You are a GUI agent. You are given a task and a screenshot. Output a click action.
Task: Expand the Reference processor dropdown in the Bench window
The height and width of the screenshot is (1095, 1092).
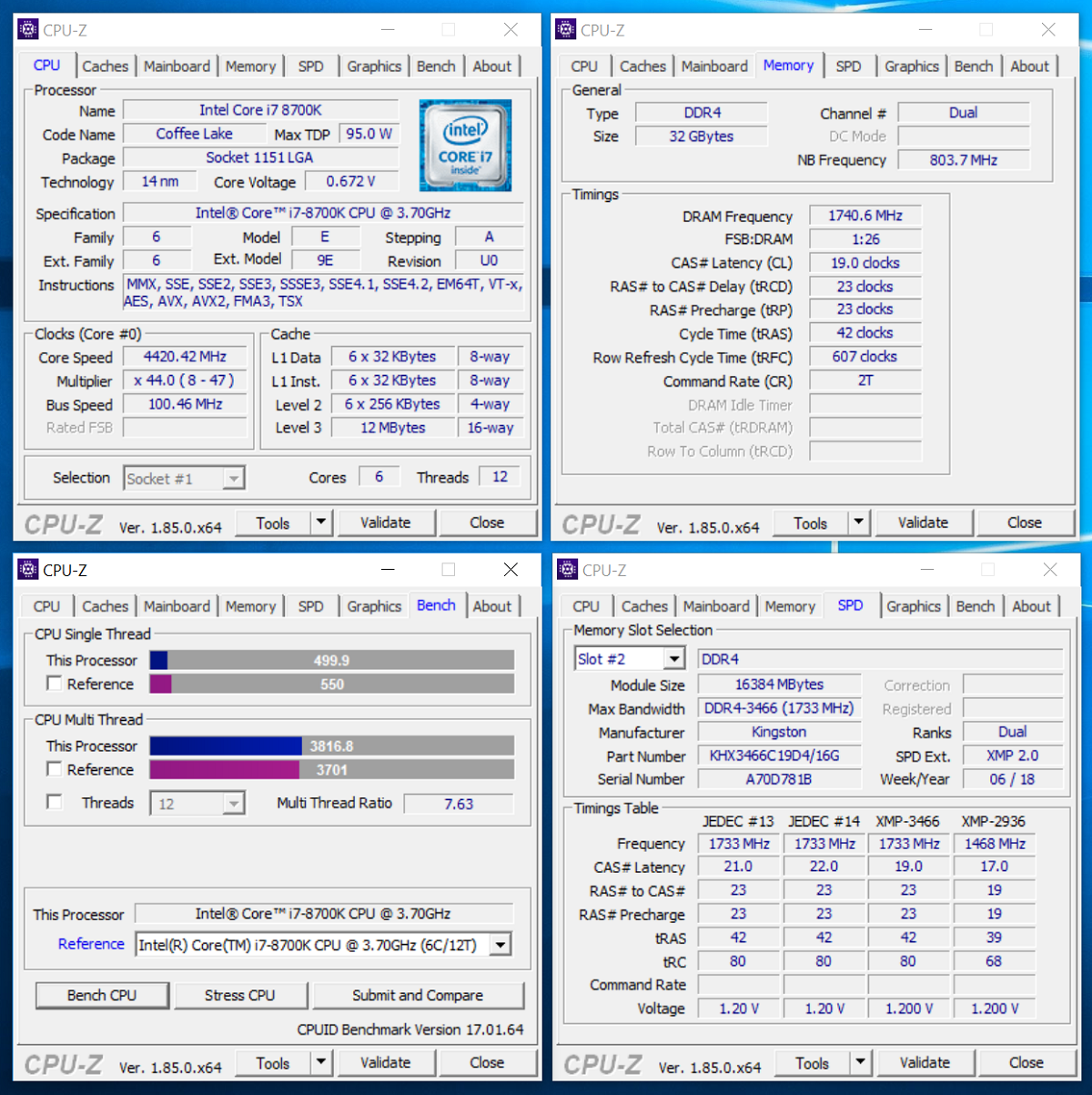coord(500,945)
